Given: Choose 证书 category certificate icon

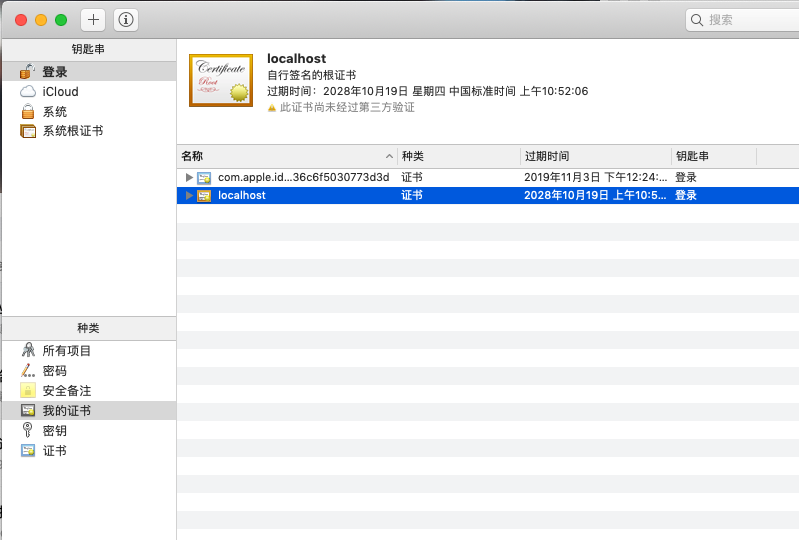Looking at the screenshot, I should click(x=28, y=450).
